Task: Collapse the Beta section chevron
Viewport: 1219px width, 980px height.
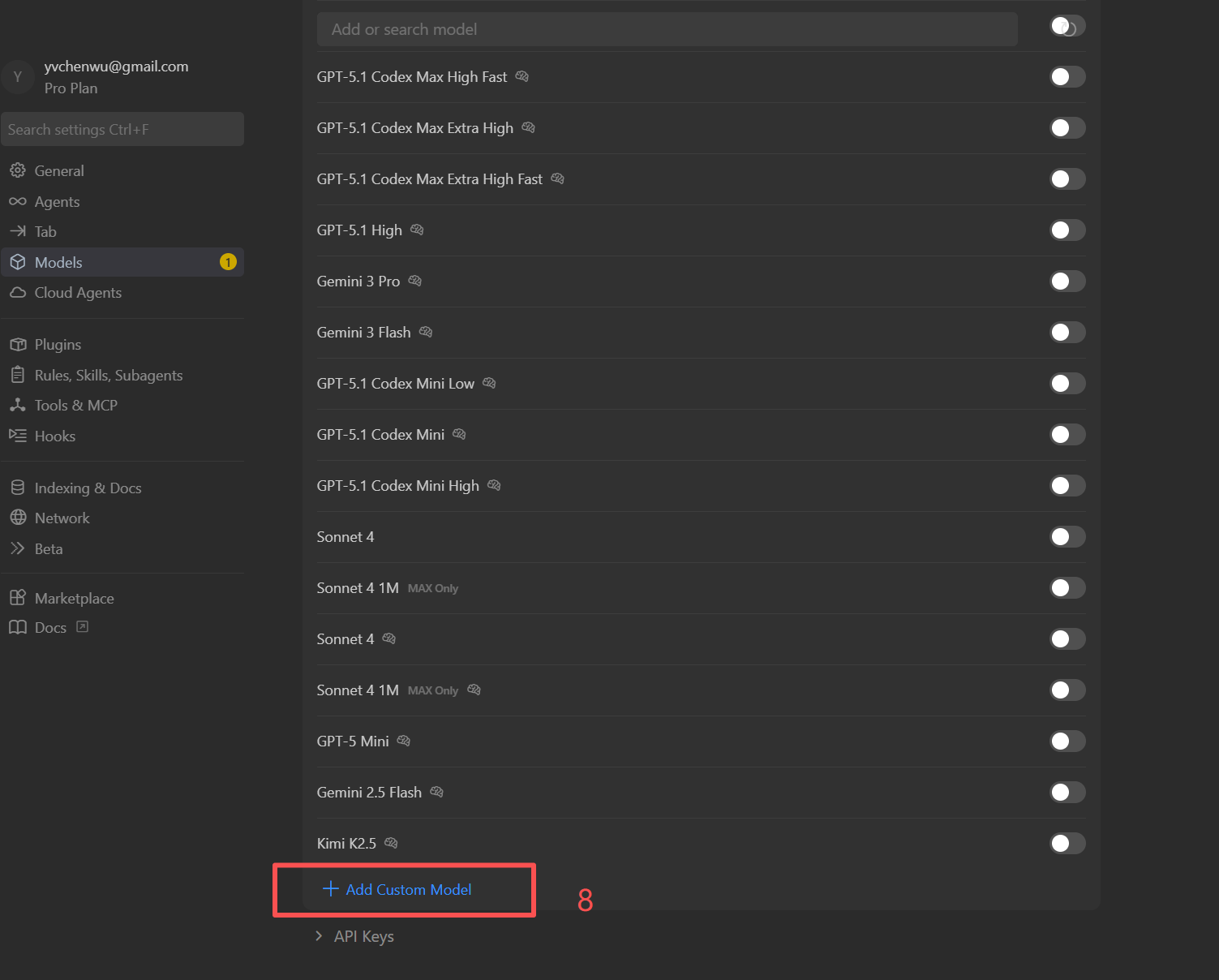Action: (x=18, y=548)
